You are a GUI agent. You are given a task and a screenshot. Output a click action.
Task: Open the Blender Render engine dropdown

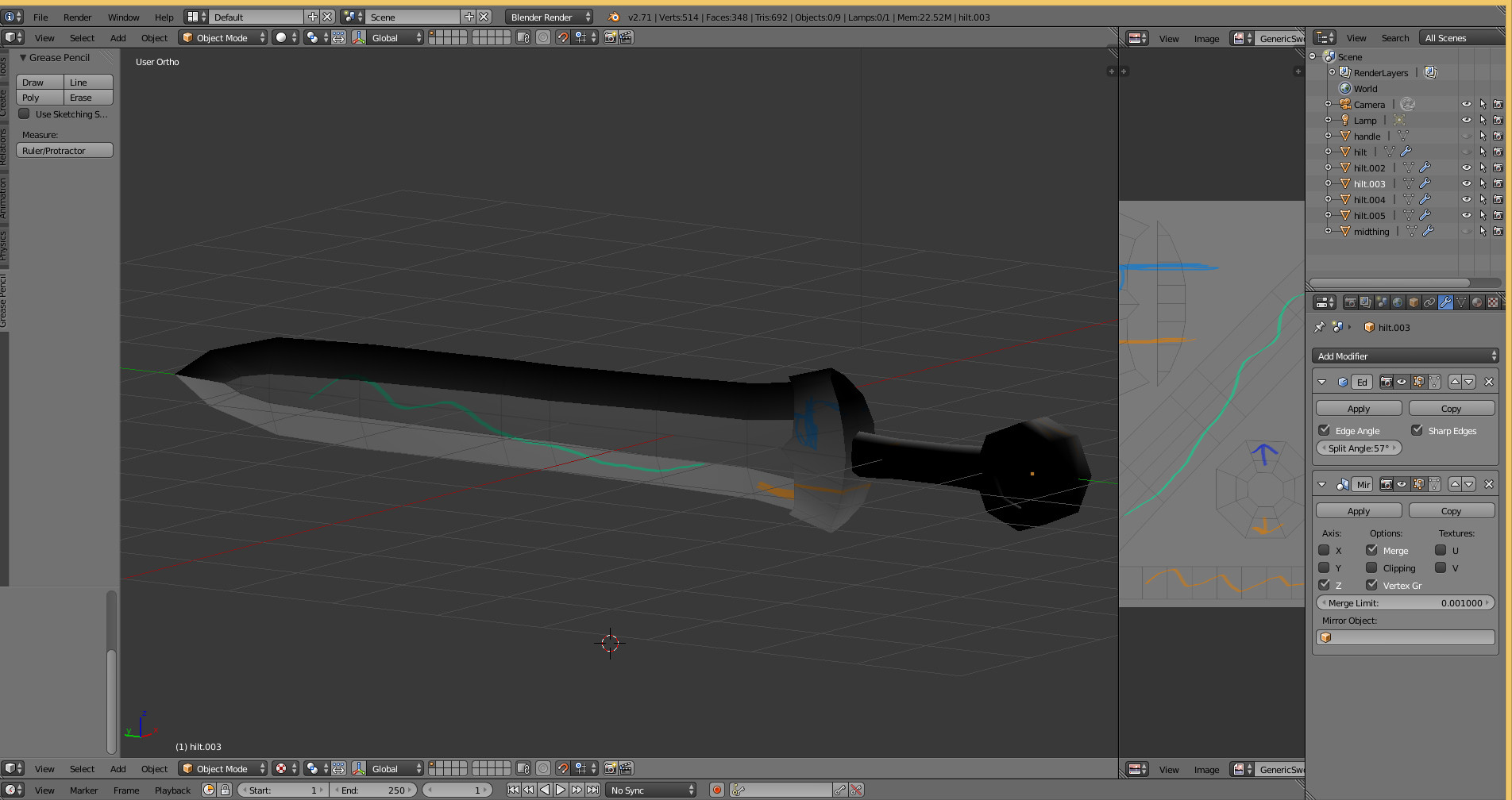[x=548, y=16]
